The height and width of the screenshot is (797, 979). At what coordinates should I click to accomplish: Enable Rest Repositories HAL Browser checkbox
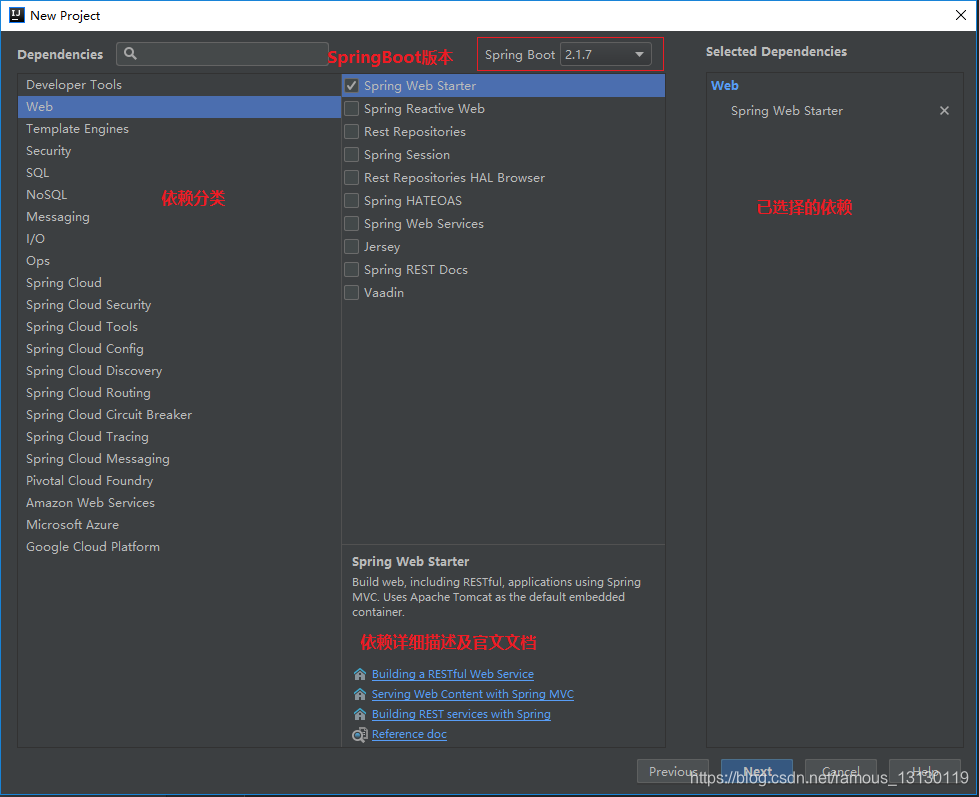tap(352, 178)
